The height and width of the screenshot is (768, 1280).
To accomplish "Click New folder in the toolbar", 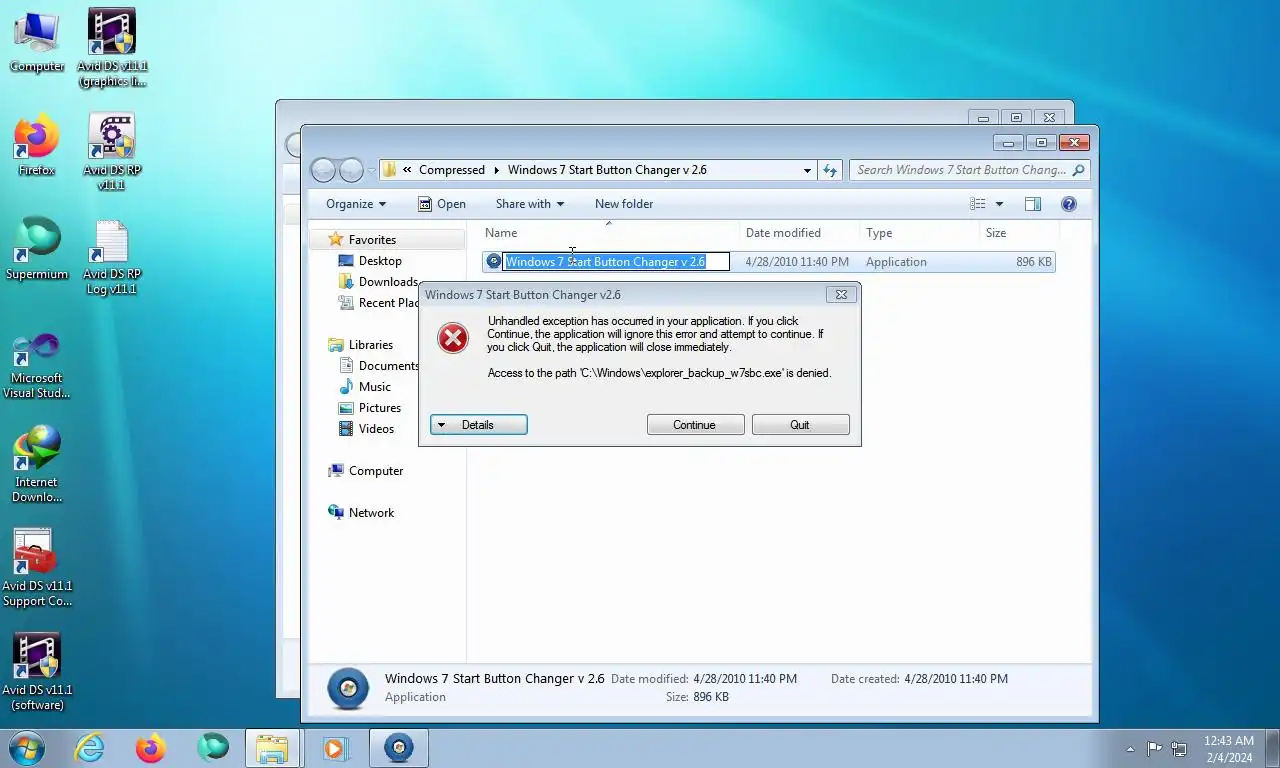I will click(624, 204).
